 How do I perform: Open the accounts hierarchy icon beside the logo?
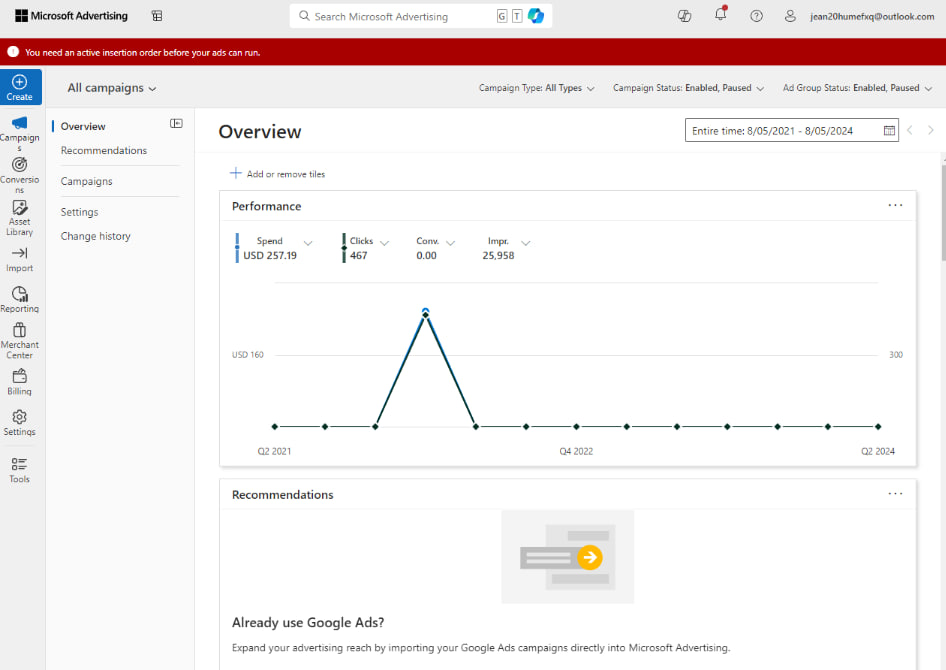(157, 16)
